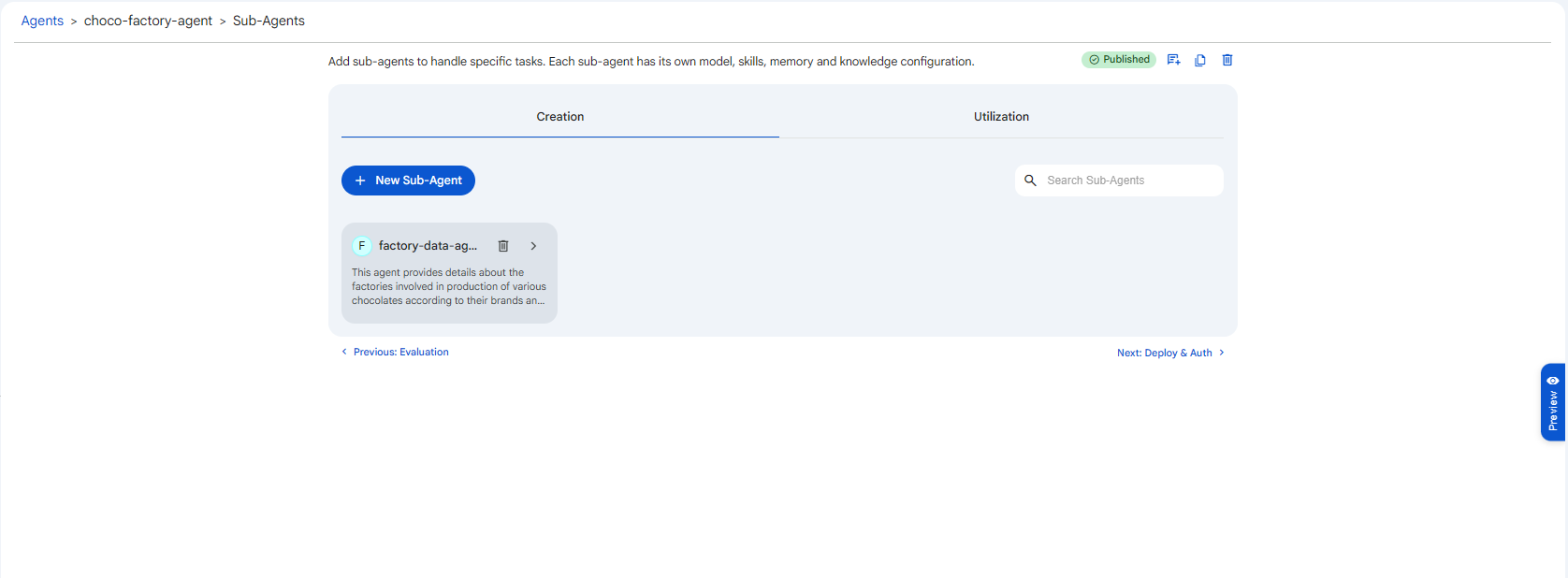
Task: Focus the Search Sub-Agents field
Action: (1119, 181)
